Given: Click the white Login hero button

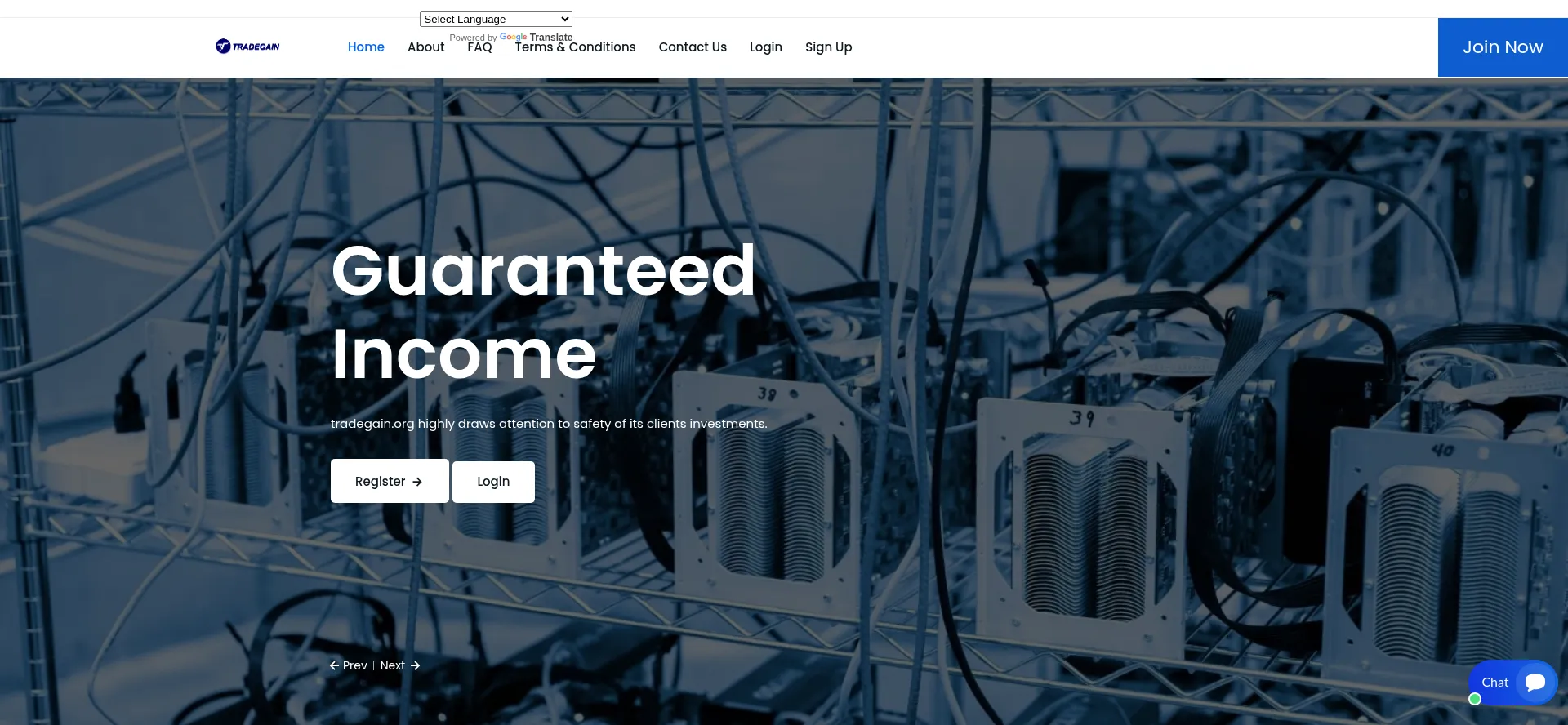Looking at the screenshot, I should (x=493, y=482).
